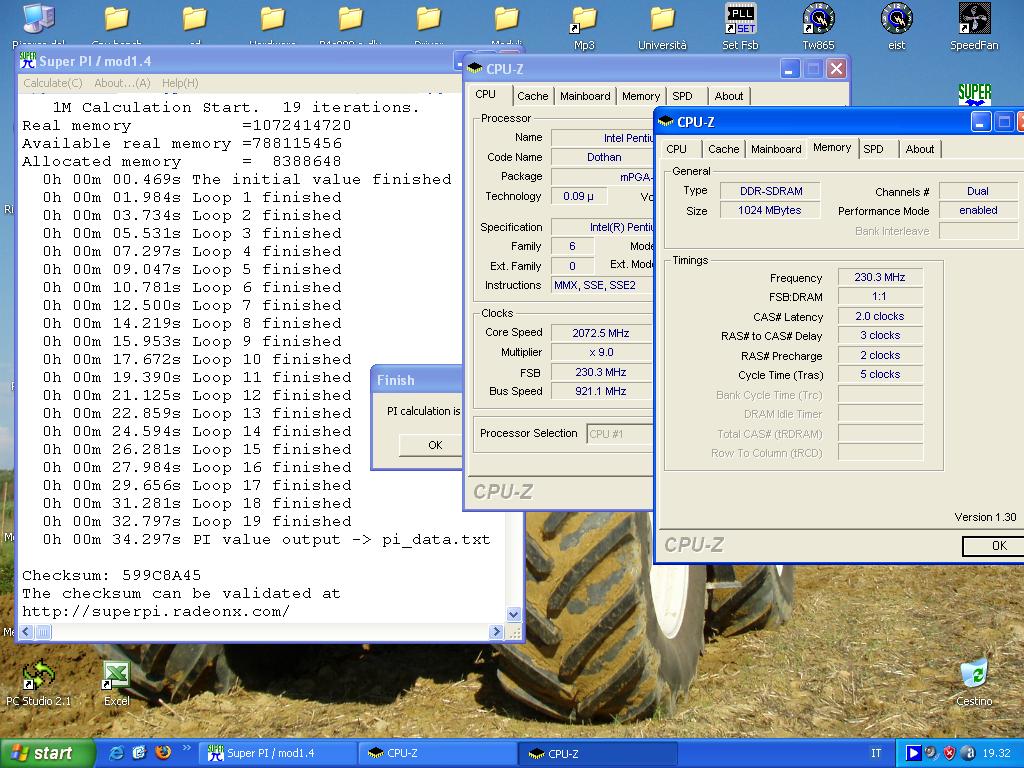Switch to Cache tab in front CPU-Z window

(x=724, y=149)
